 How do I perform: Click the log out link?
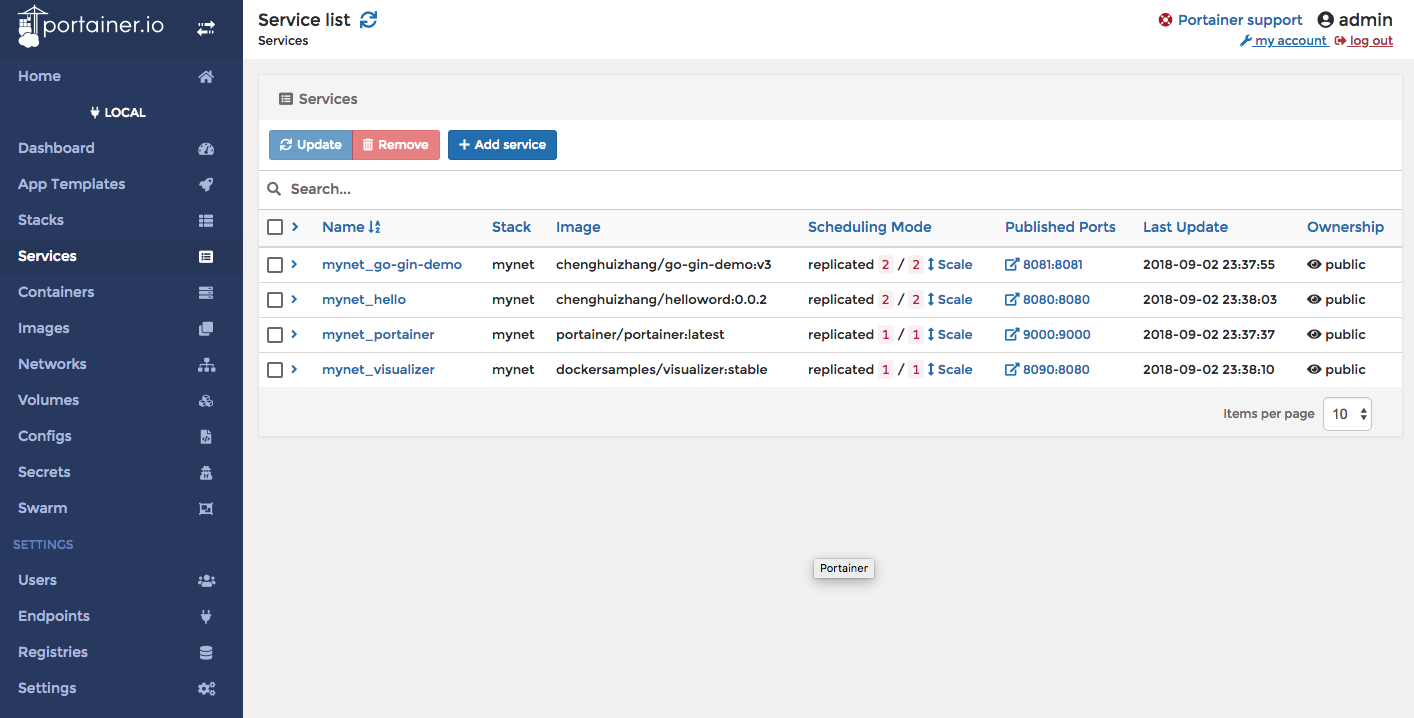pyautogui.click(x=1364, y=41)
